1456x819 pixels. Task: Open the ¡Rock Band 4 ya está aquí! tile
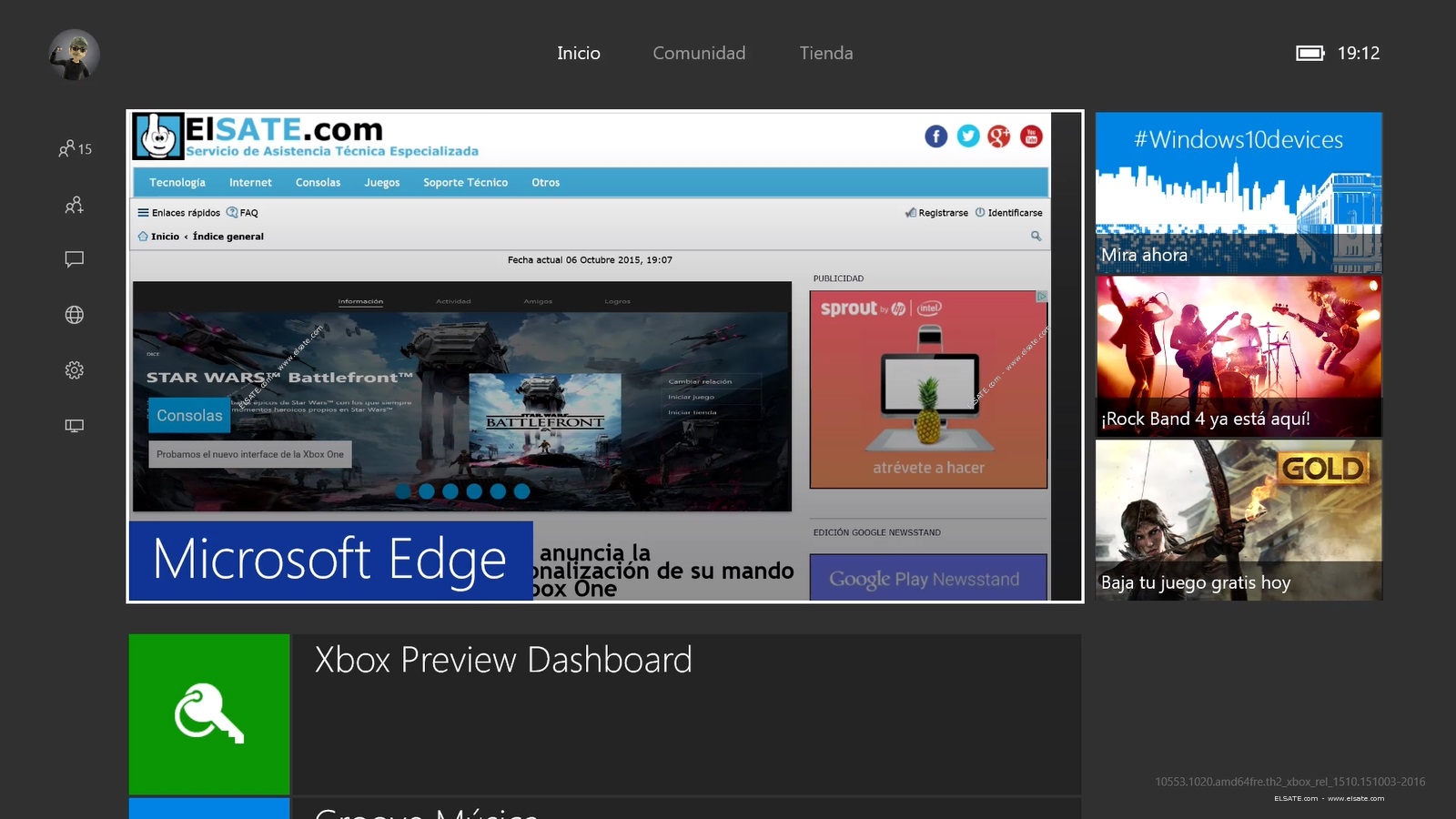click(1239, 357)
